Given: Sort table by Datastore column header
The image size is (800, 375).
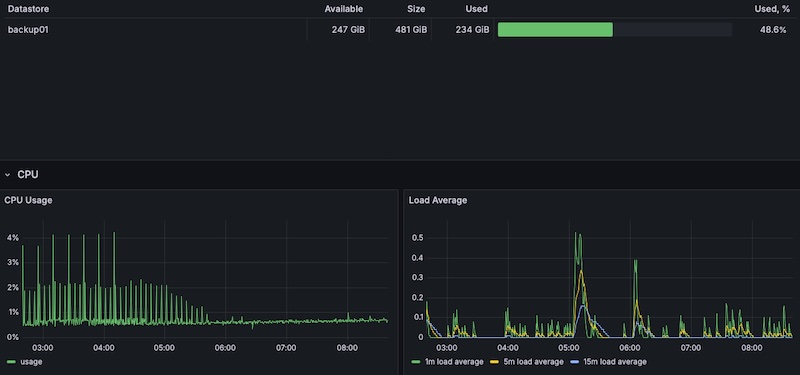Looking at the screenshot, I should pos(29,9).
